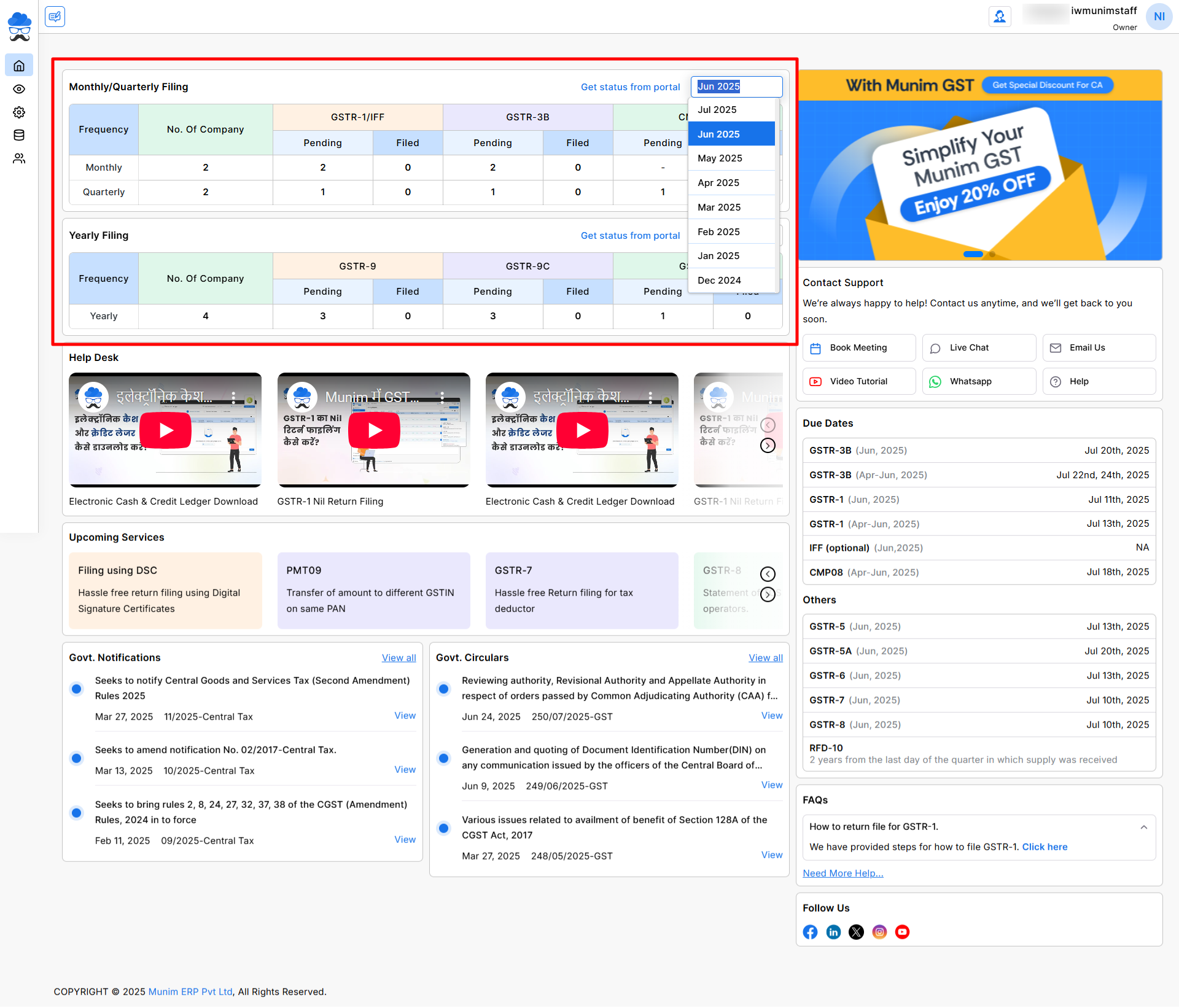
Task: Open the users icon in sidebar
Action: click(x=19, y=158)
